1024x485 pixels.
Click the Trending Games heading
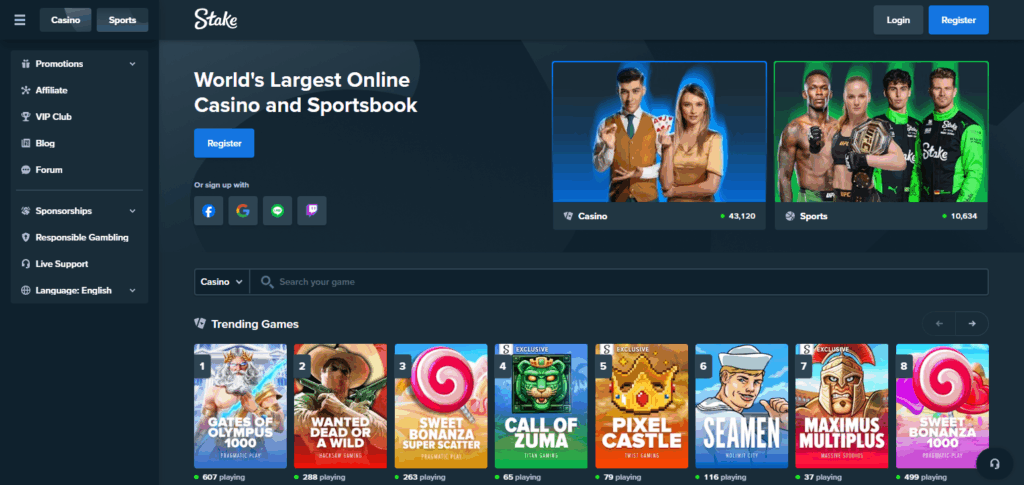[255, 324]
